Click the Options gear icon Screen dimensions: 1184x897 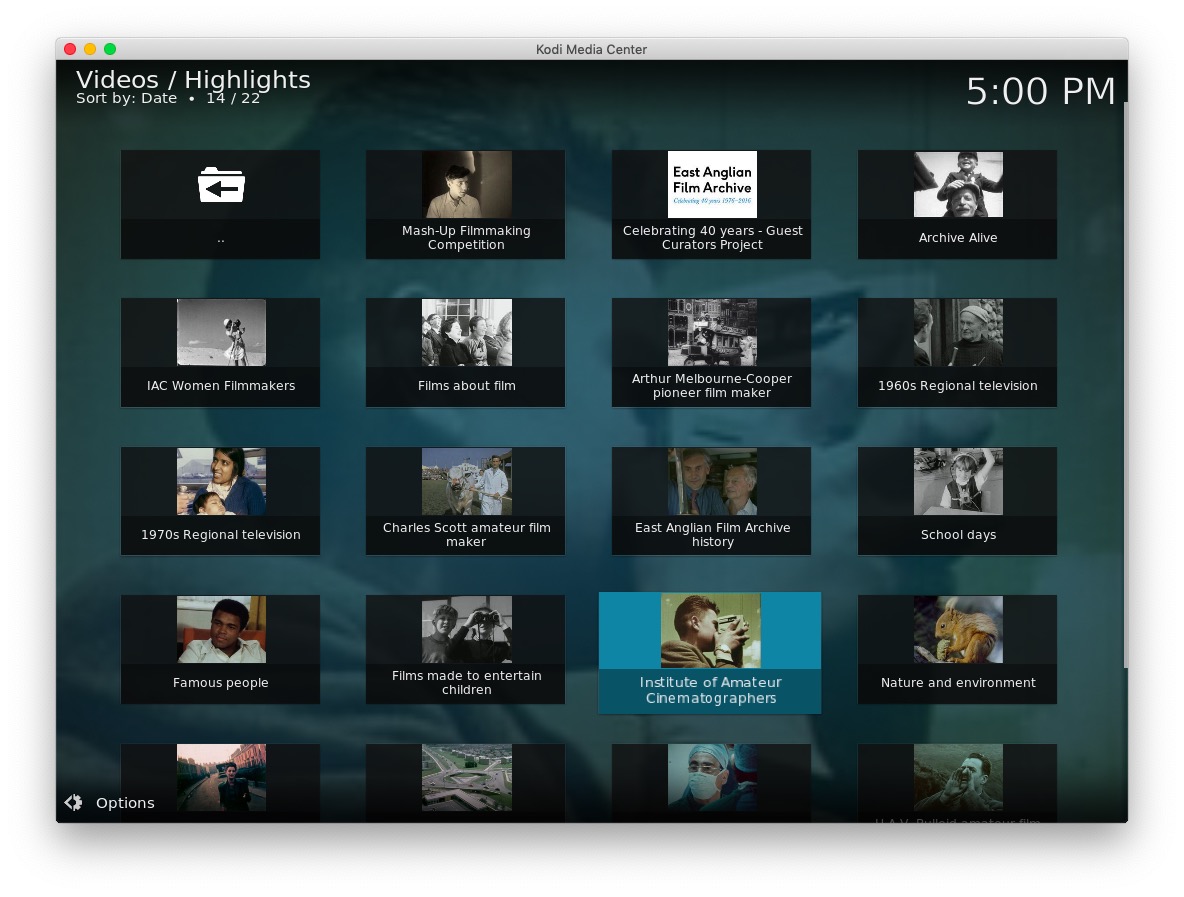(x=74, y=803)
